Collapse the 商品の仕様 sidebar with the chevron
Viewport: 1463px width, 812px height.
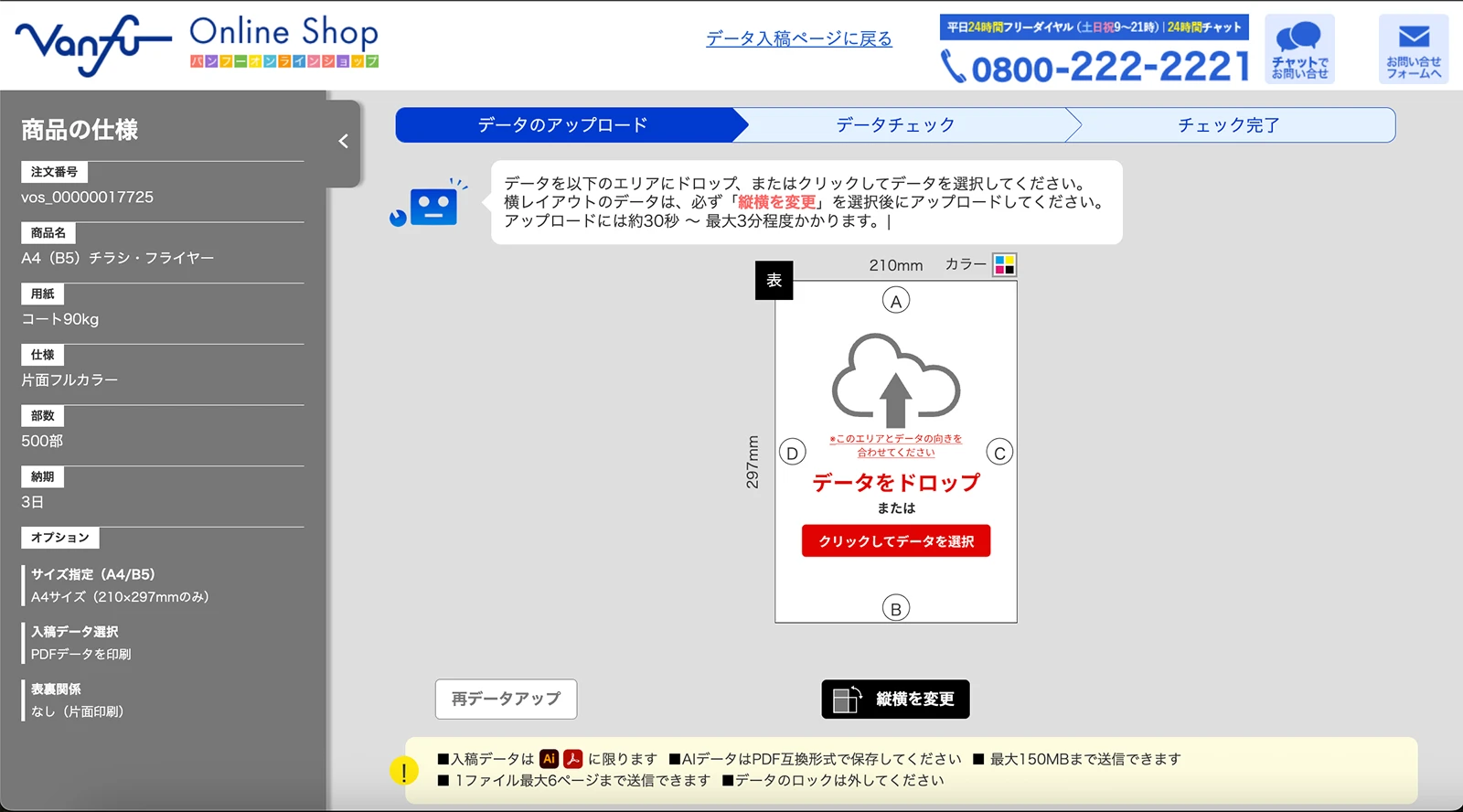344,141
